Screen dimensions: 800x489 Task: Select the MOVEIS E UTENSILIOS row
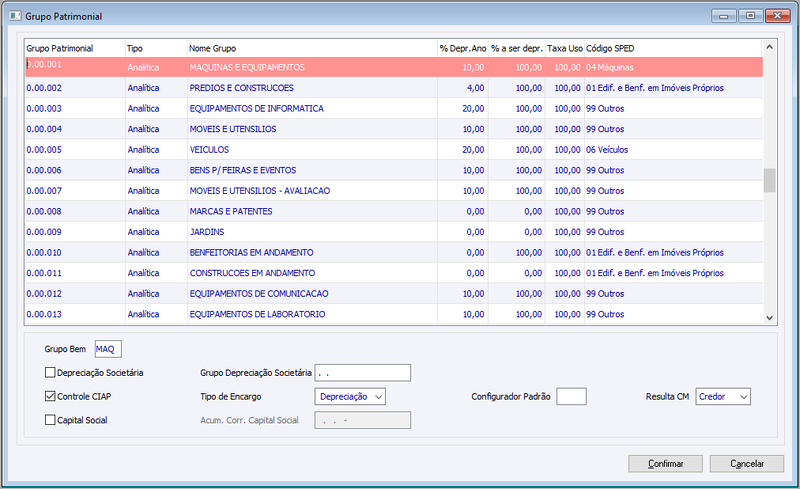click(x=394, y=129)
